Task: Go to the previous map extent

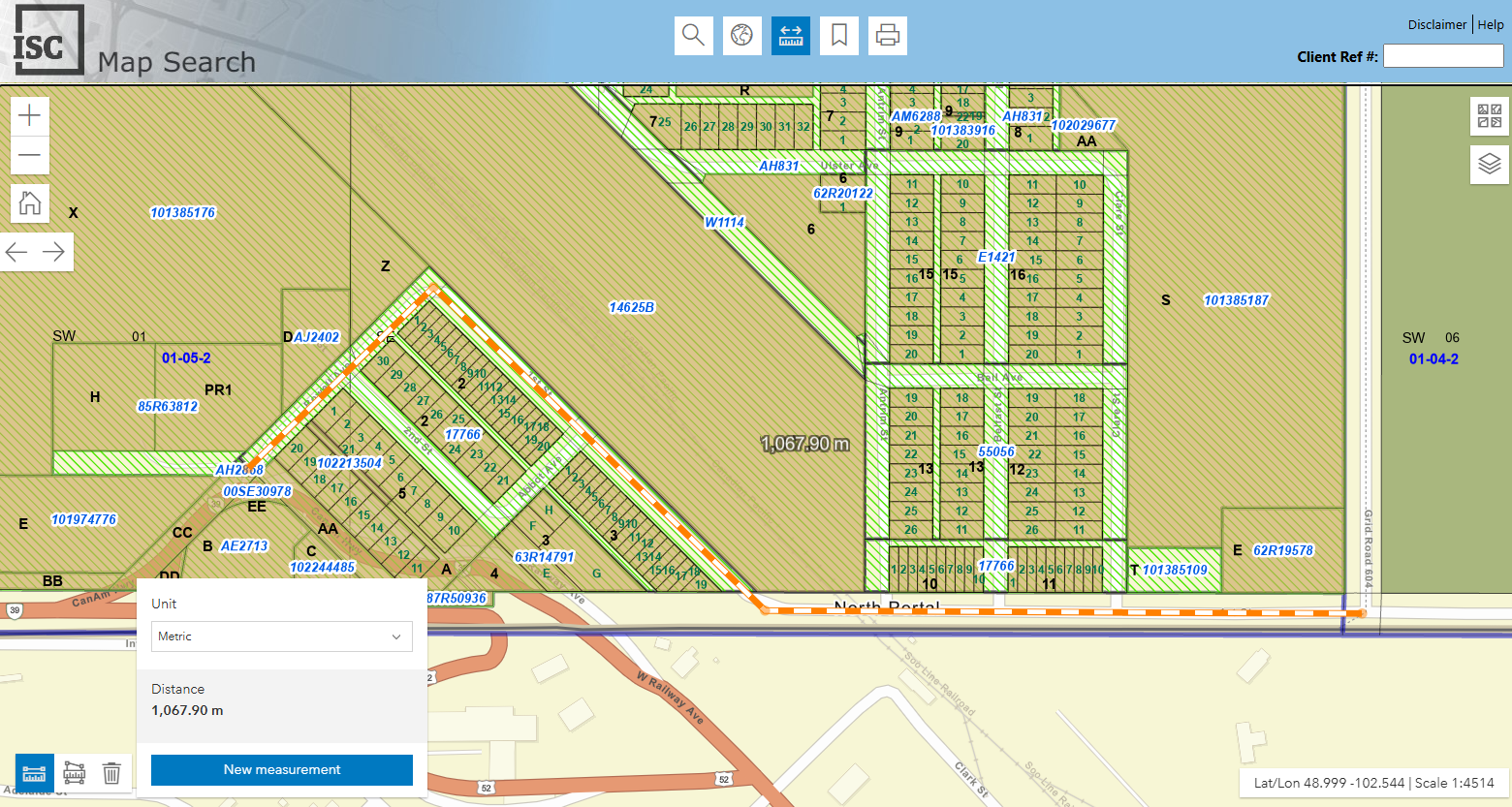Action: (17, 252)
